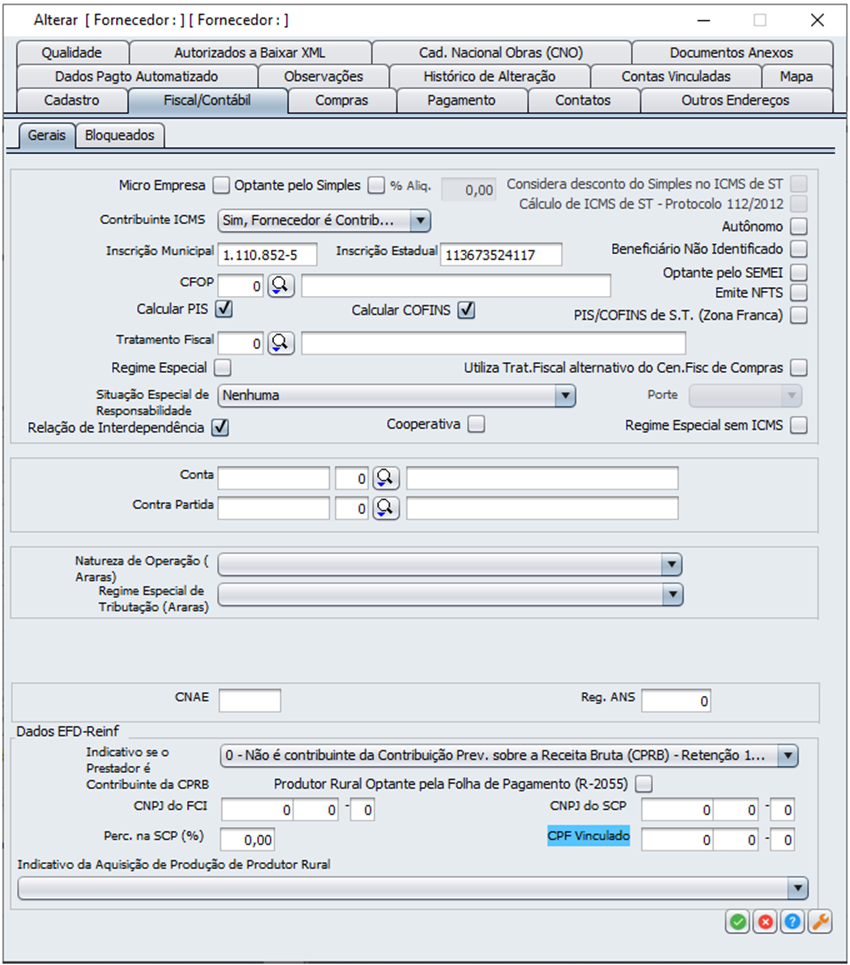This screenshot has width=850, height=965.
Task: Check Produtor Rural Optante pela Folha
Action: click(x=644, y=783)
